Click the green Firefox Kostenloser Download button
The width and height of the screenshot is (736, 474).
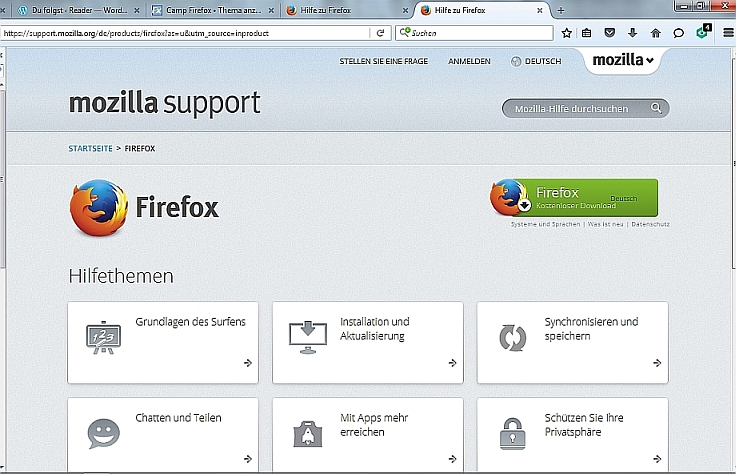pyautogui.click(x=574, y=198)
